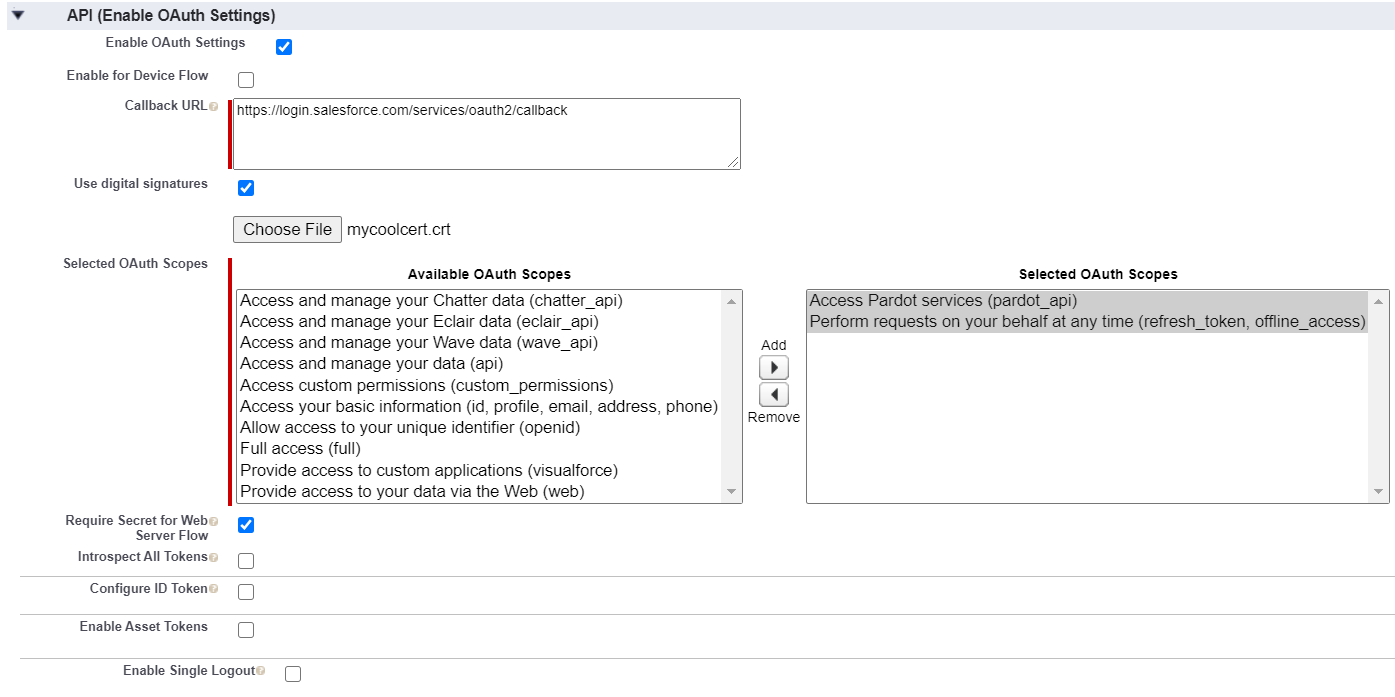Screen dimensions: 1395x697
Task: Toggle Use digital signatures checkbox
Action: tap(246, 188)
